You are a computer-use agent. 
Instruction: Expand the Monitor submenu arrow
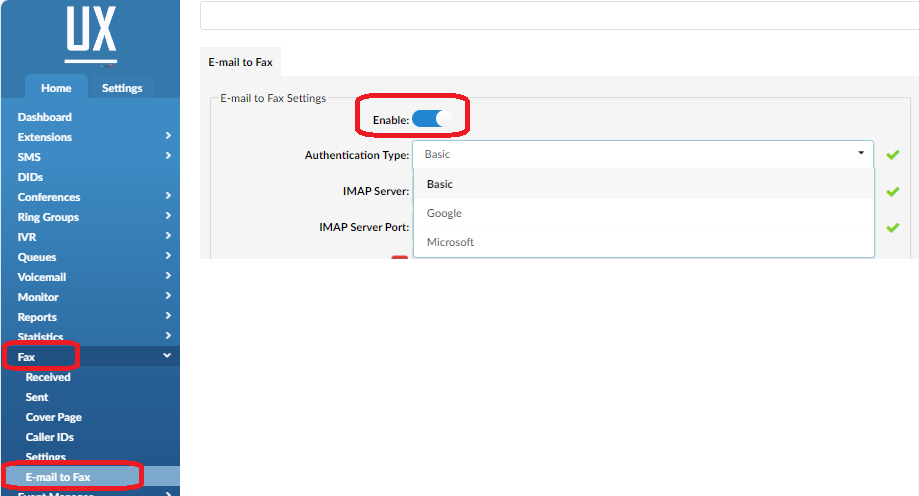point(168,295)
